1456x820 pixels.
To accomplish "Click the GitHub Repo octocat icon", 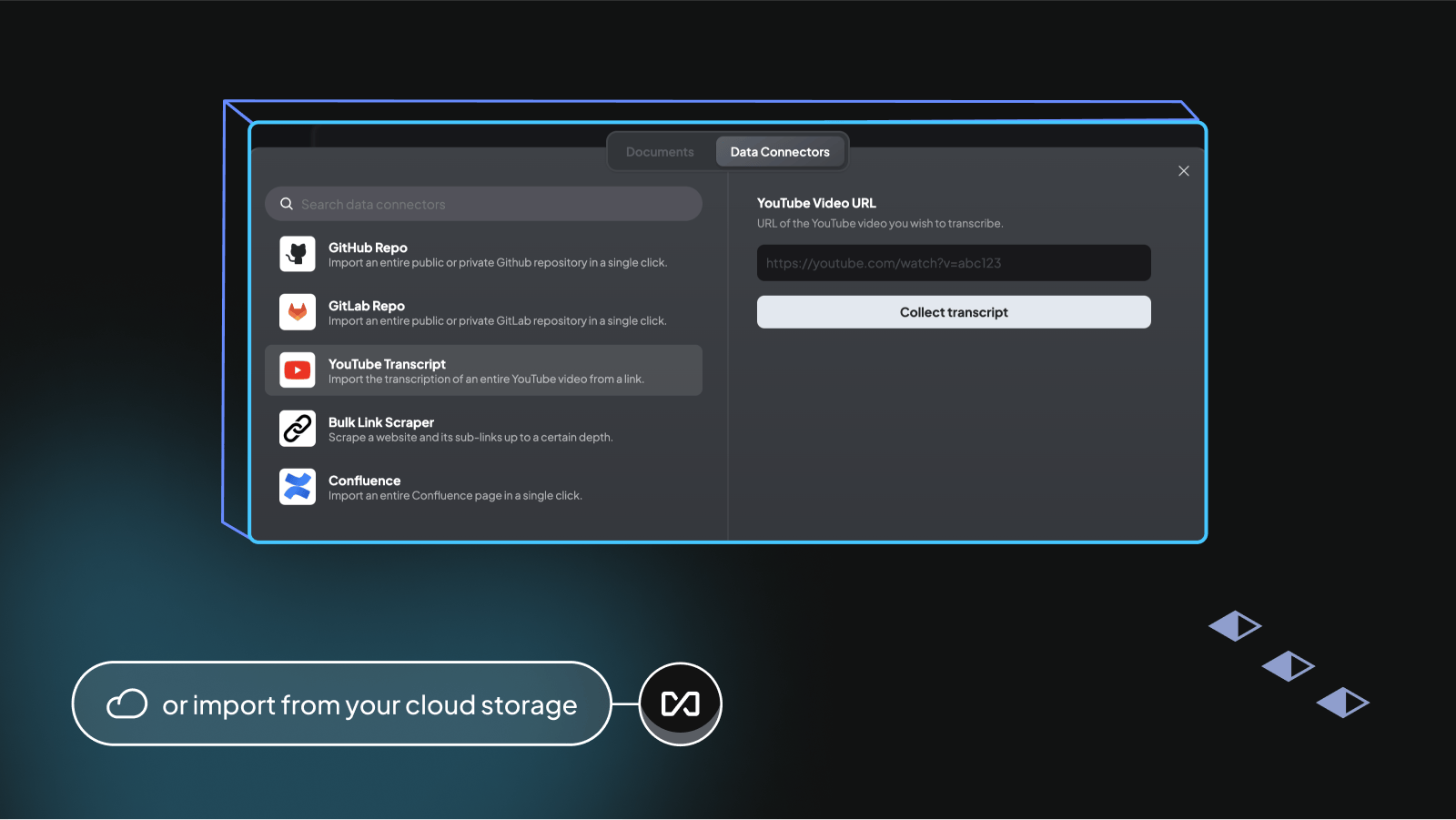I will pyautogui.click(x=298, y=254).
